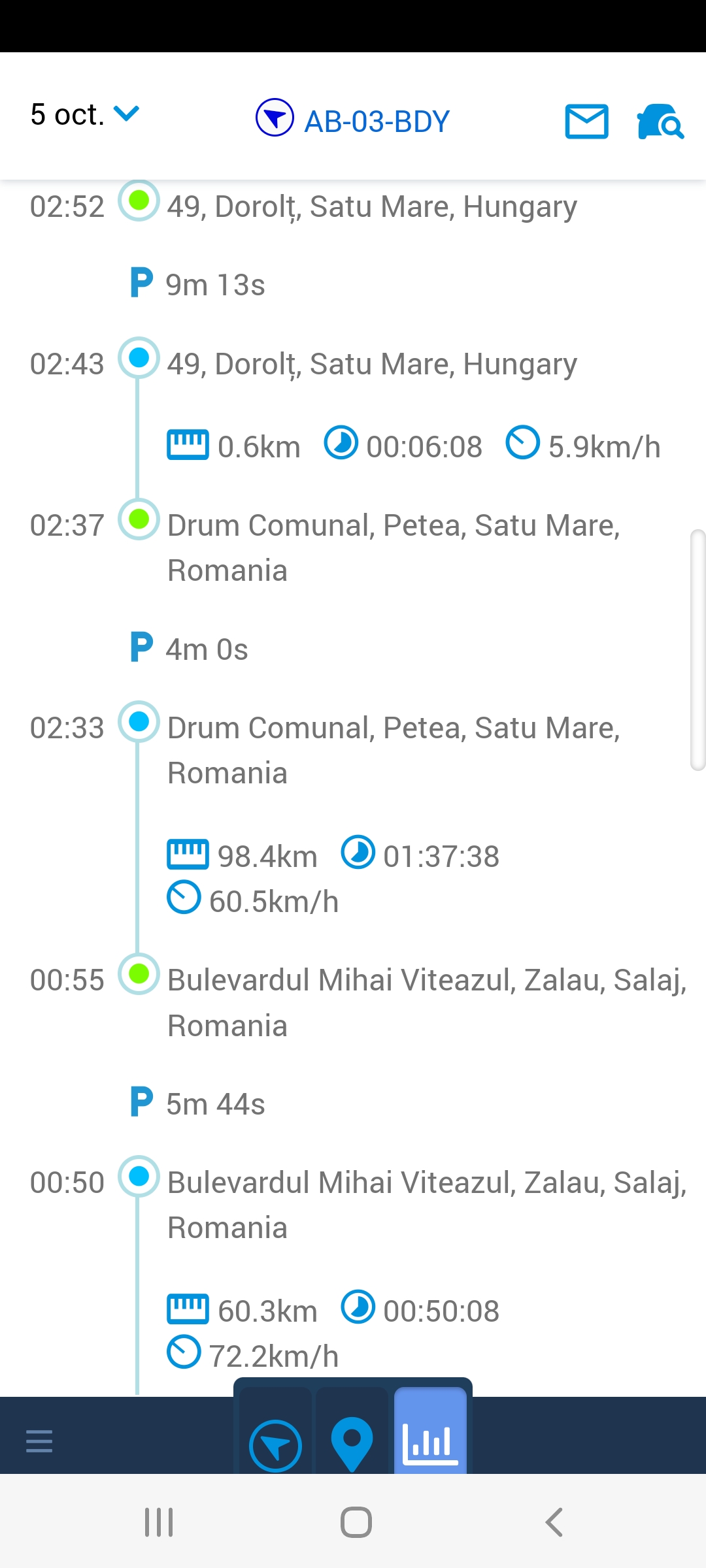Select the 02:33 Petea start marker
This screenshot has width=706, height=1568.
139,722
